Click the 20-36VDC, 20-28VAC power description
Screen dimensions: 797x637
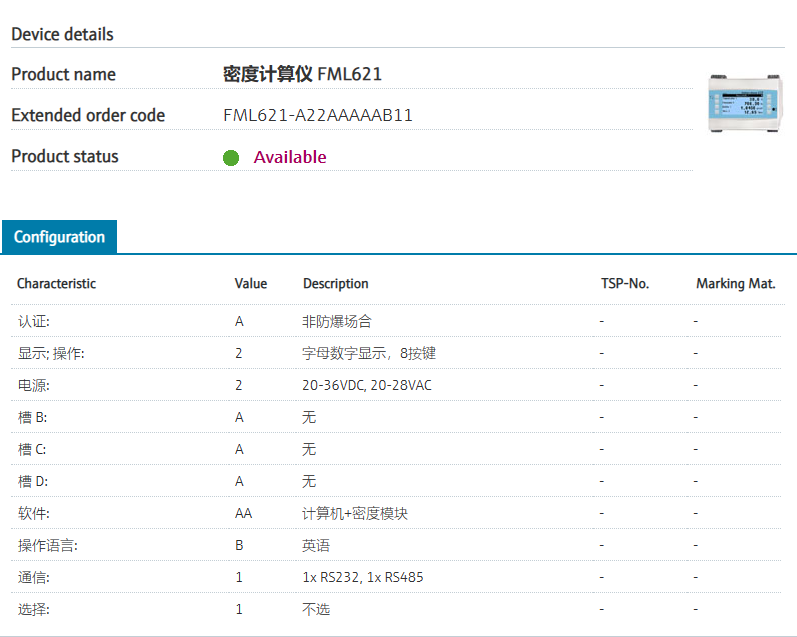tap(367, 385)
